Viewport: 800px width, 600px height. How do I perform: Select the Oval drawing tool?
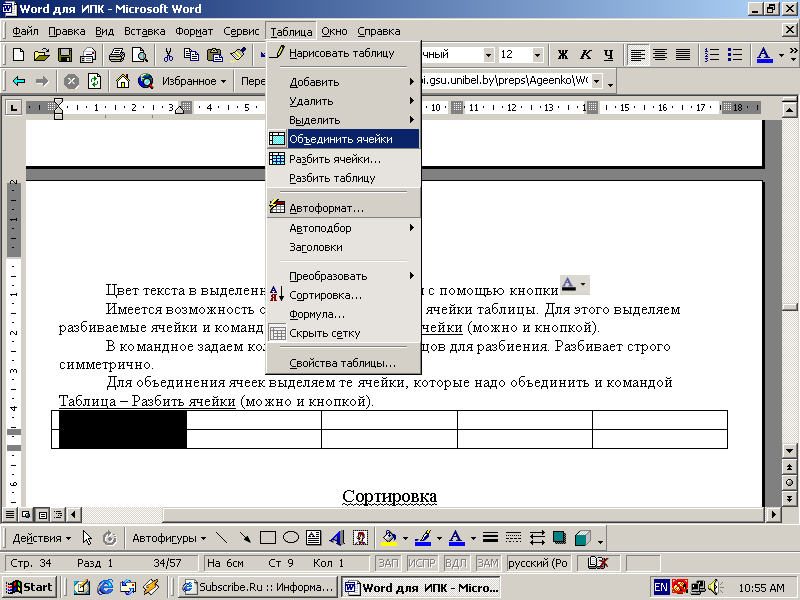click(x=291, y=538)
